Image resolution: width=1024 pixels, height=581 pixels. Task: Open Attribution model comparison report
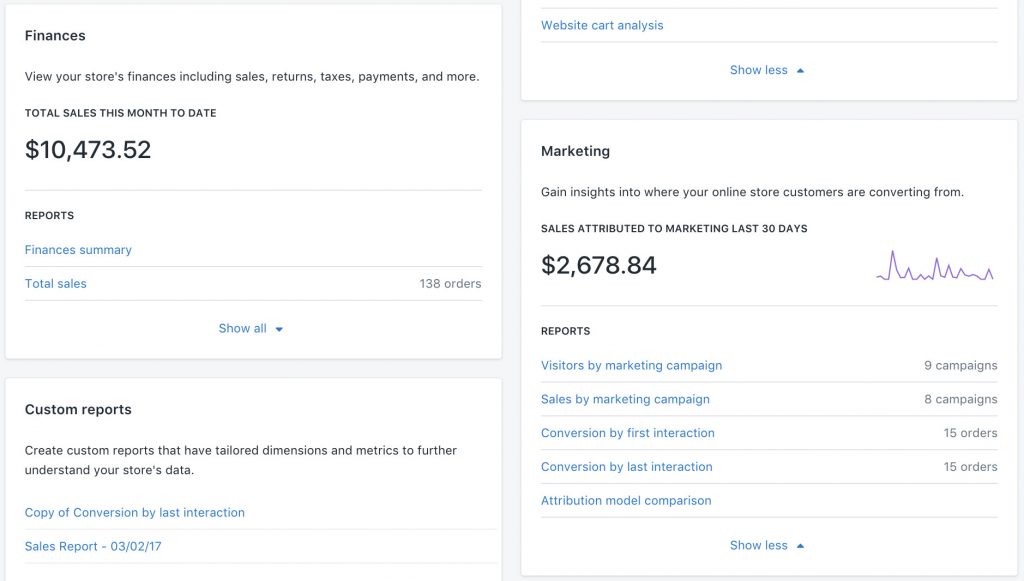pyautogui.click(x=626, y=500)
